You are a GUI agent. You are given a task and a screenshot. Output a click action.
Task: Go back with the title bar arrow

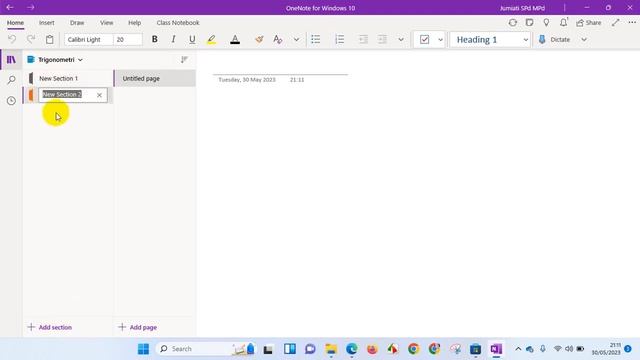10,7
